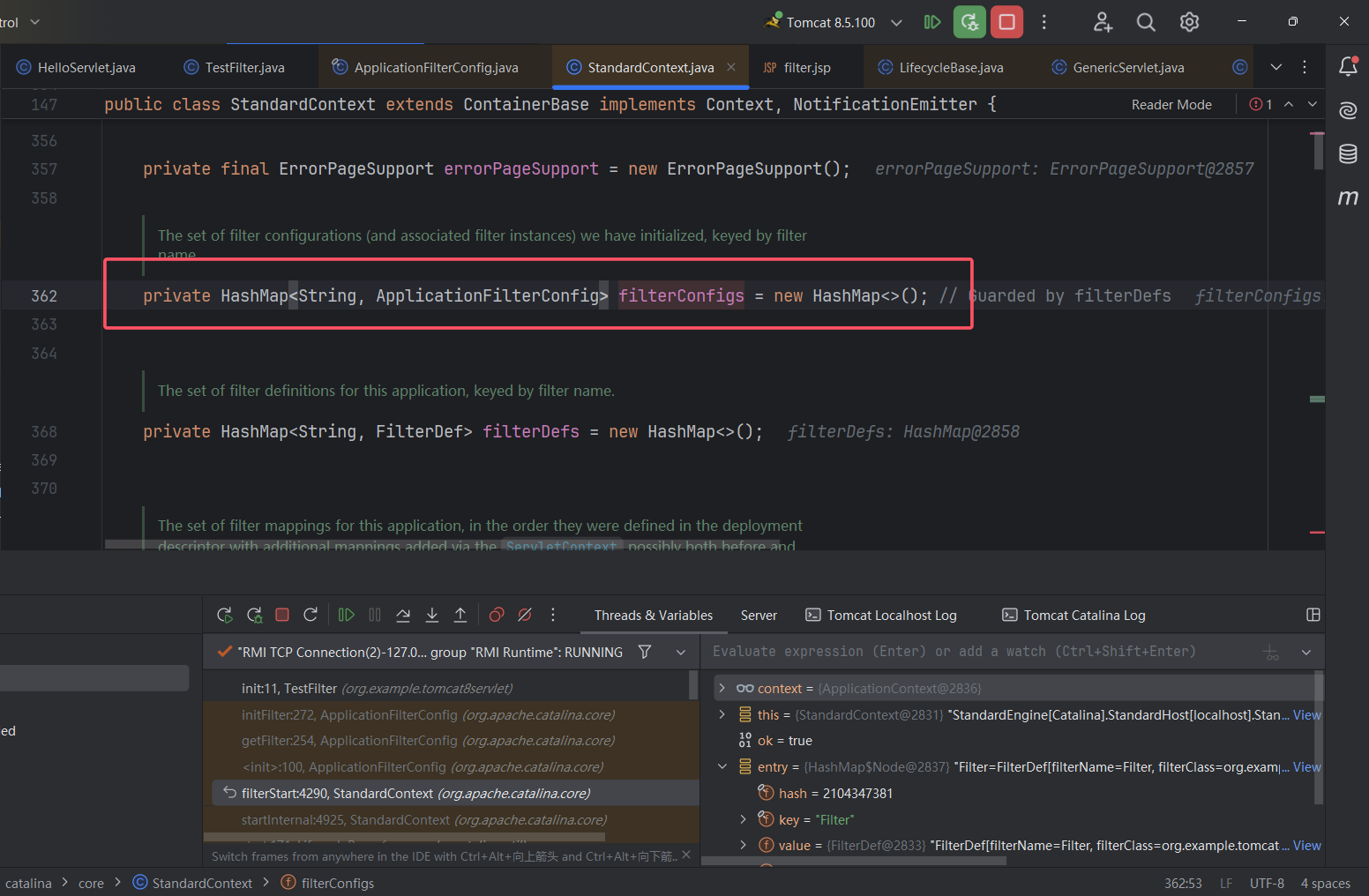This screenshot has height=896, width=1369.
Task: Expand the value field node
Action: pos(744,845)
